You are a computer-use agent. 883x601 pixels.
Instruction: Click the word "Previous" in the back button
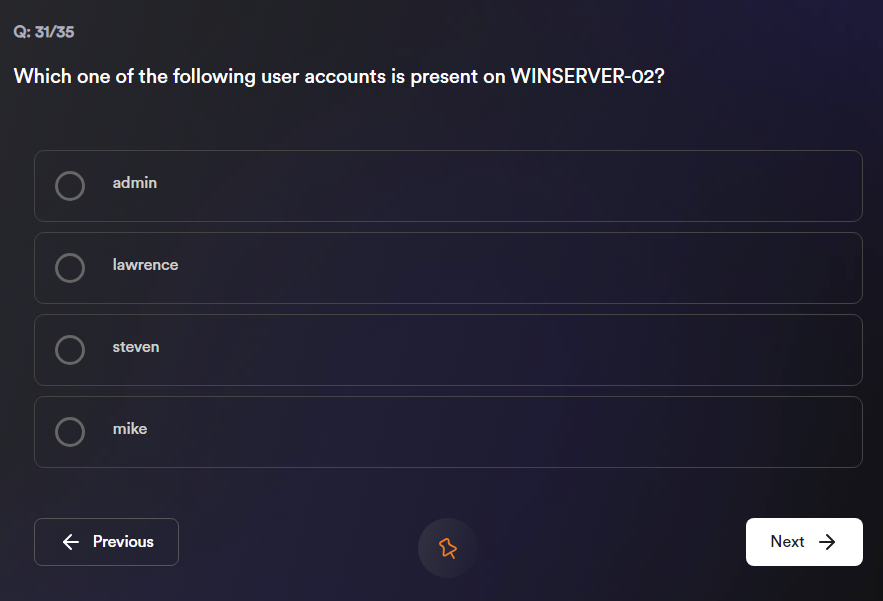pos(123,542)
